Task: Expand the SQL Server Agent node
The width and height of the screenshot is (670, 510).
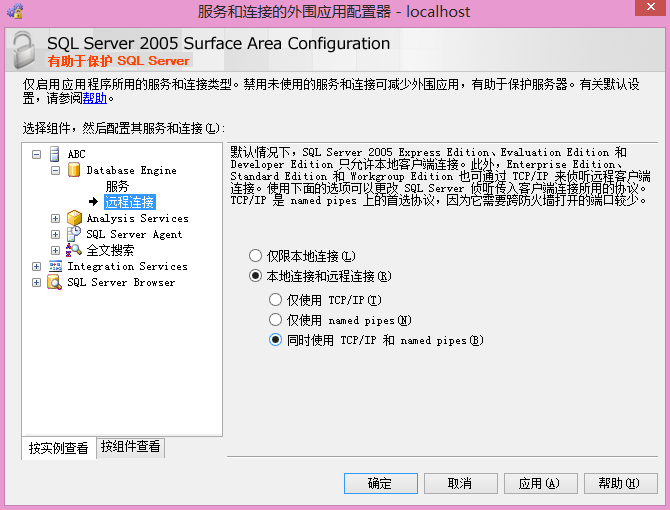Action: tap(56, 234)
